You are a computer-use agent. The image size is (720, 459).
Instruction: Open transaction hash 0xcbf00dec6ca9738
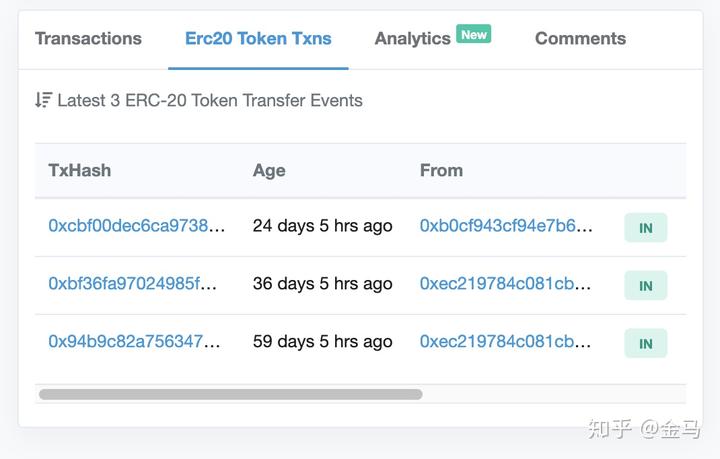coord(137,226)
